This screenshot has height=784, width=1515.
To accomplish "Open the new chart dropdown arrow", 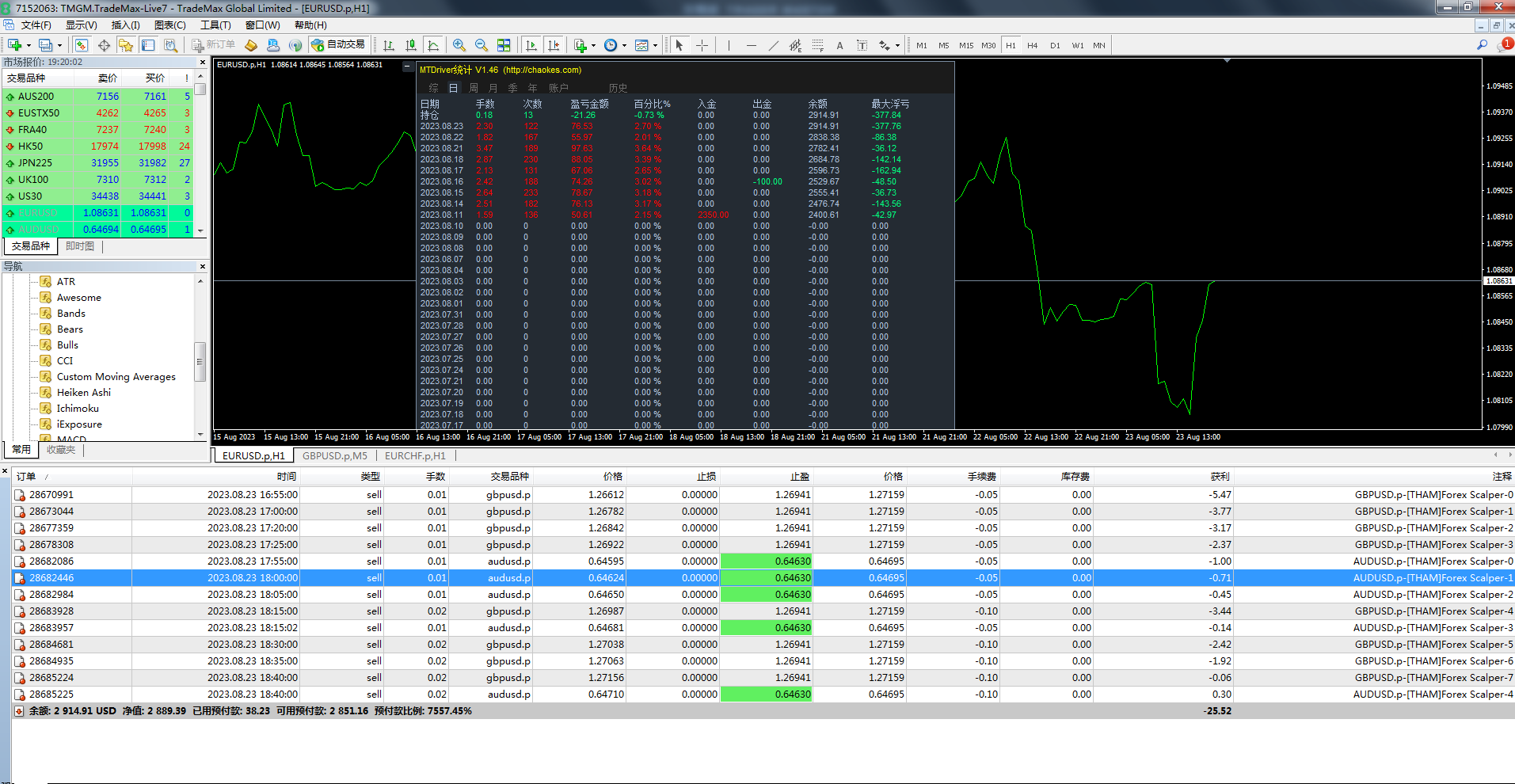I will click(x=29, y=45).
